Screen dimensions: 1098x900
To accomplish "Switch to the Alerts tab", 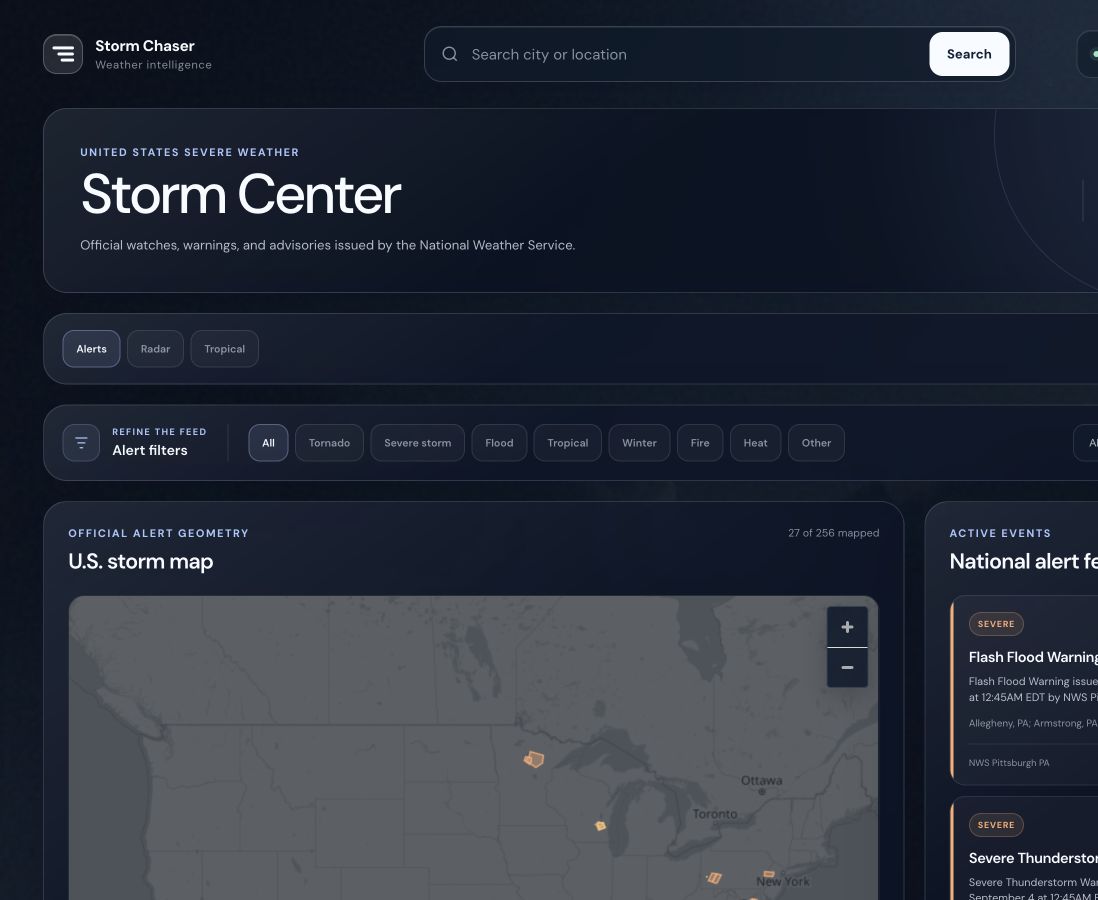I will [x=92, y=349].
